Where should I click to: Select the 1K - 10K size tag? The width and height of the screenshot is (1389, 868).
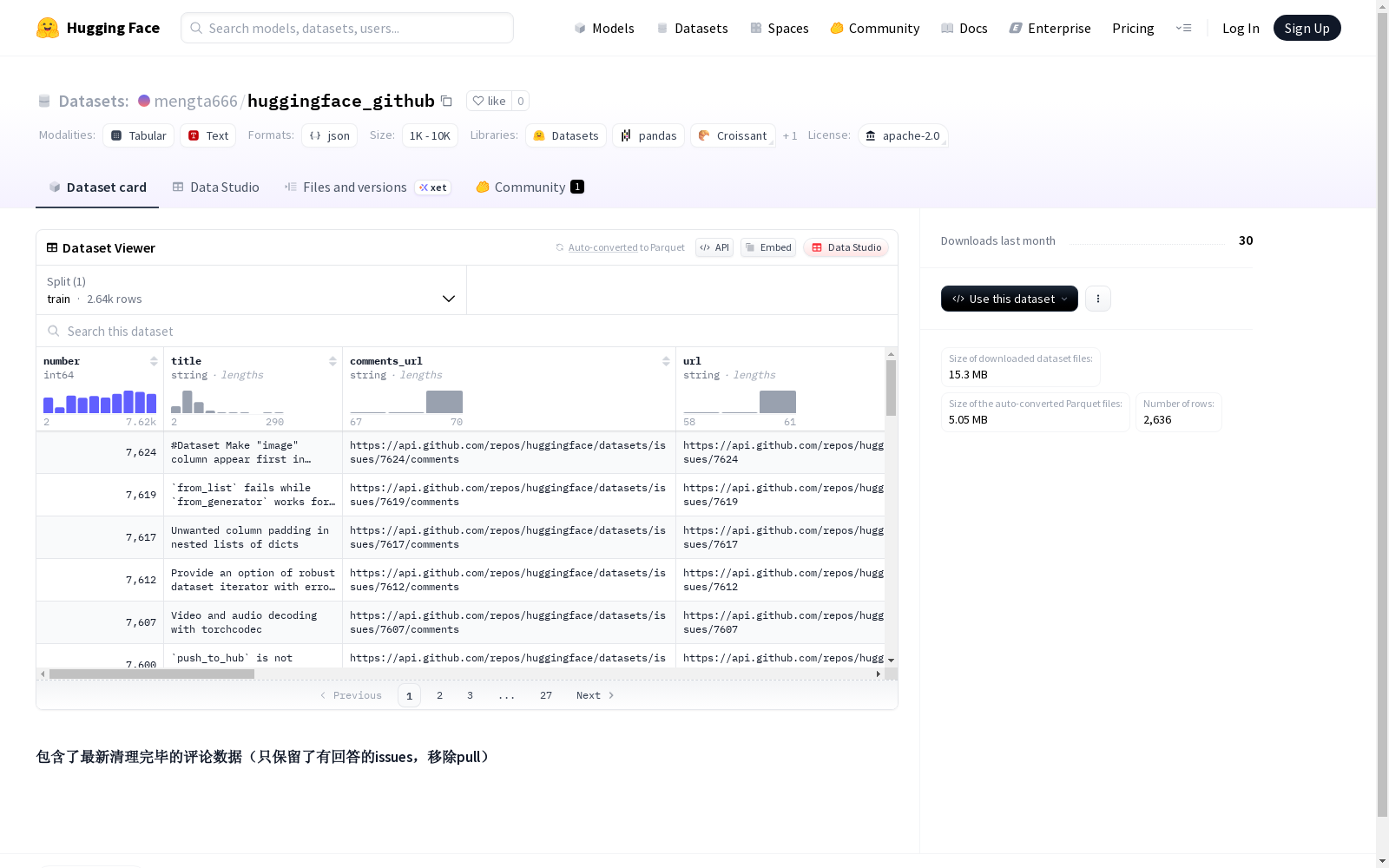click(430, 135)
